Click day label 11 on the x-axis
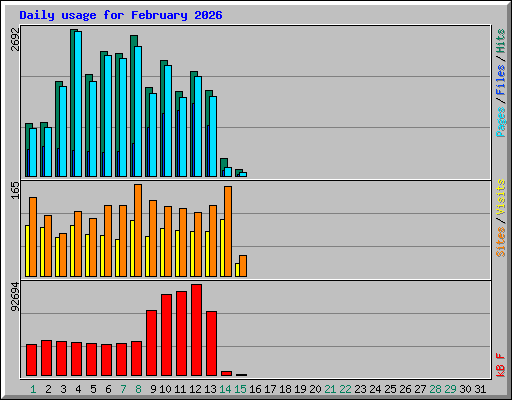 pos(180,389)
